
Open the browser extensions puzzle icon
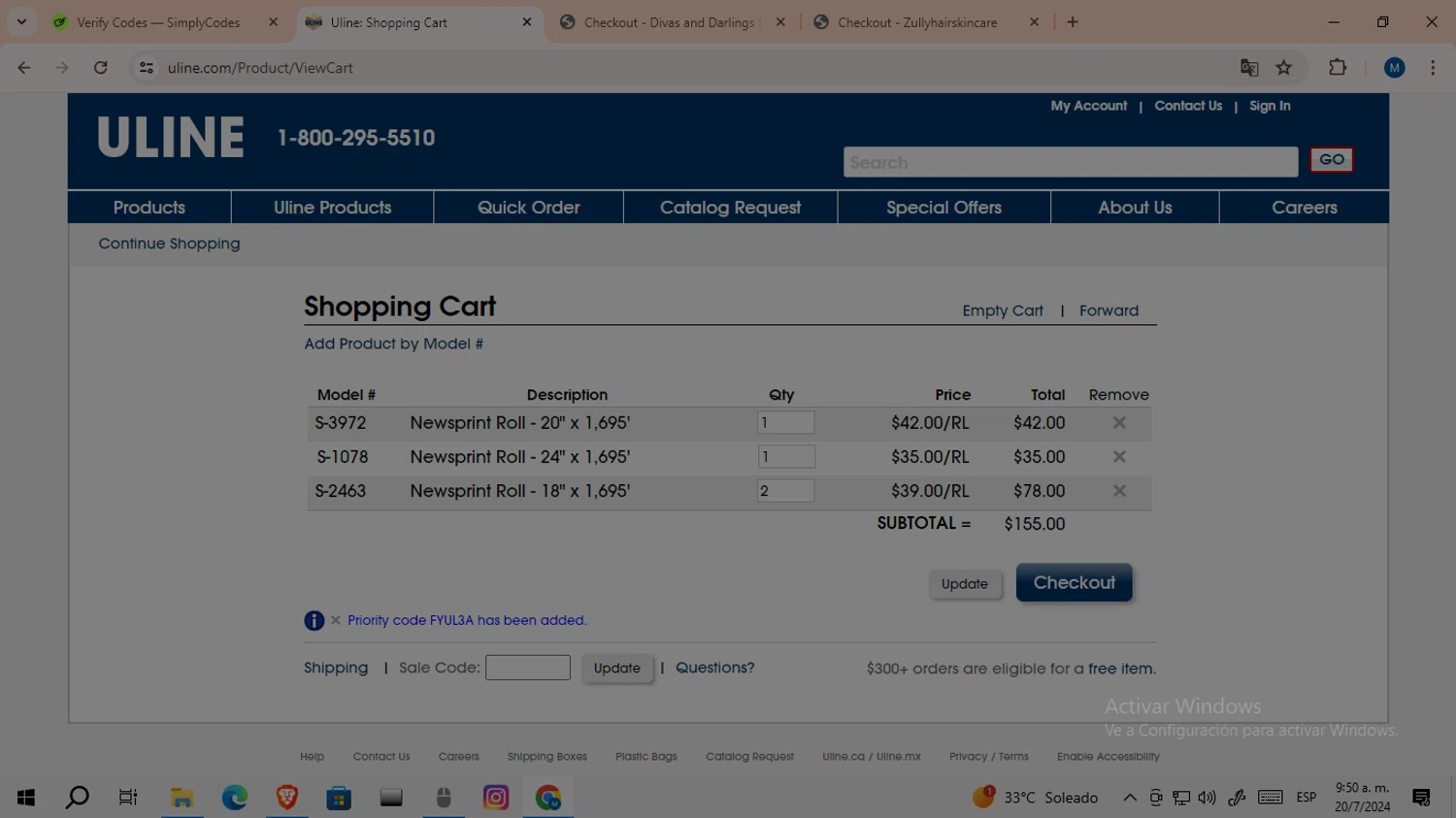pos(1338,68)
